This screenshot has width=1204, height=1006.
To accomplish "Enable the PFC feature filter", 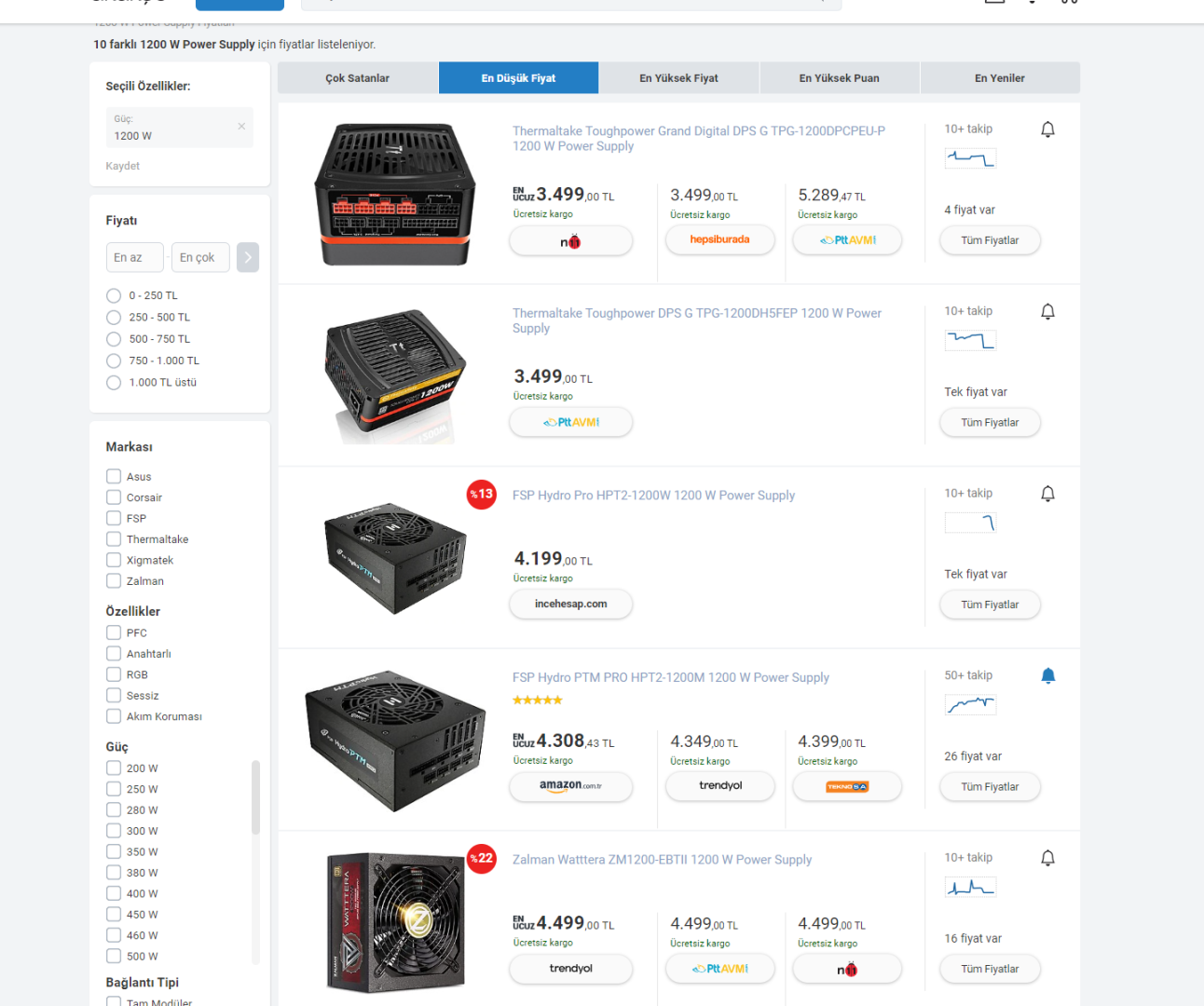I will click(x=114, y=632).
